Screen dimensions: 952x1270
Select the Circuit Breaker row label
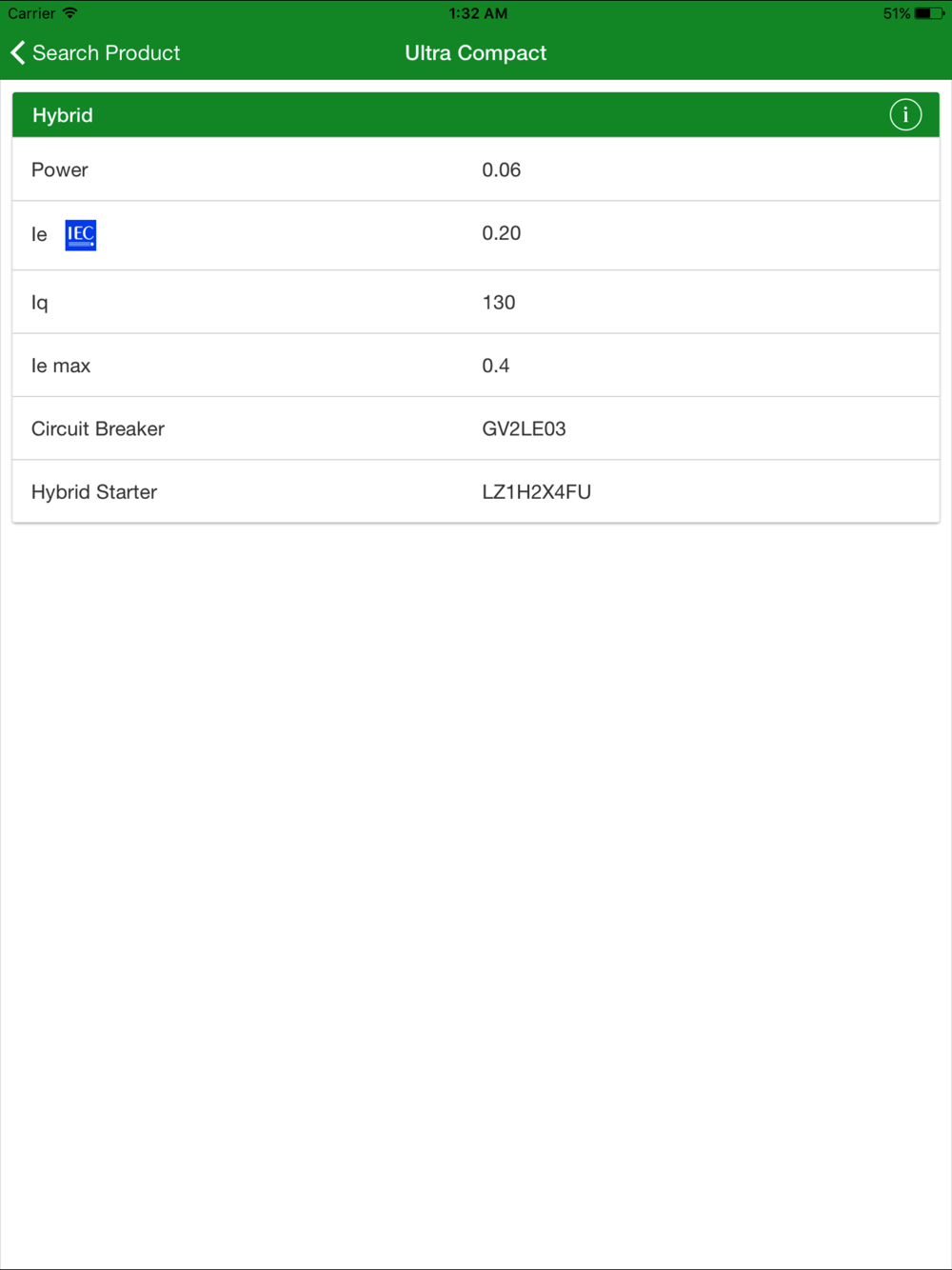[x=98, y=428]
